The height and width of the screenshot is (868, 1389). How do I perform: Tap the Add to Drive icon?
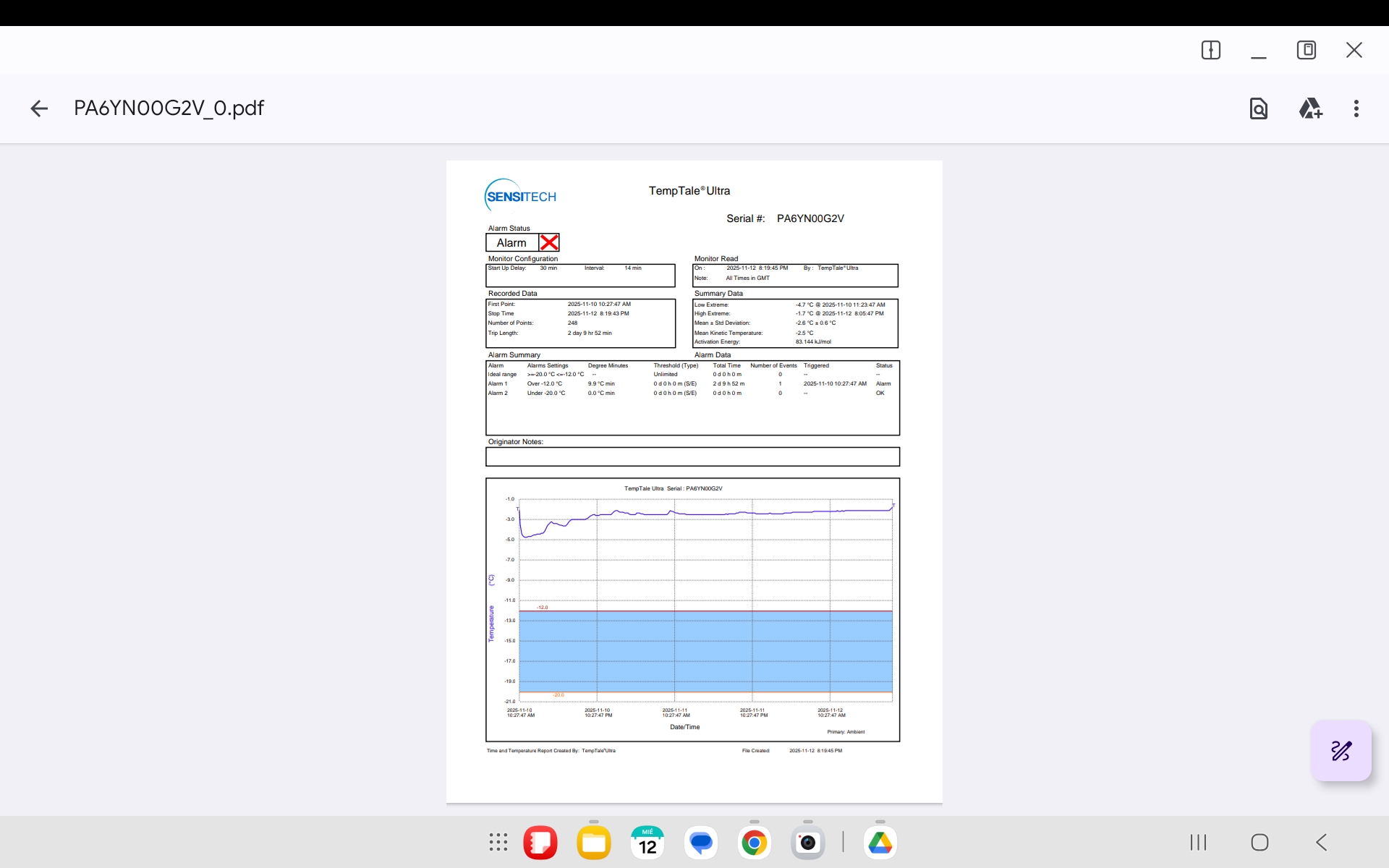[x=1310, y=109]
